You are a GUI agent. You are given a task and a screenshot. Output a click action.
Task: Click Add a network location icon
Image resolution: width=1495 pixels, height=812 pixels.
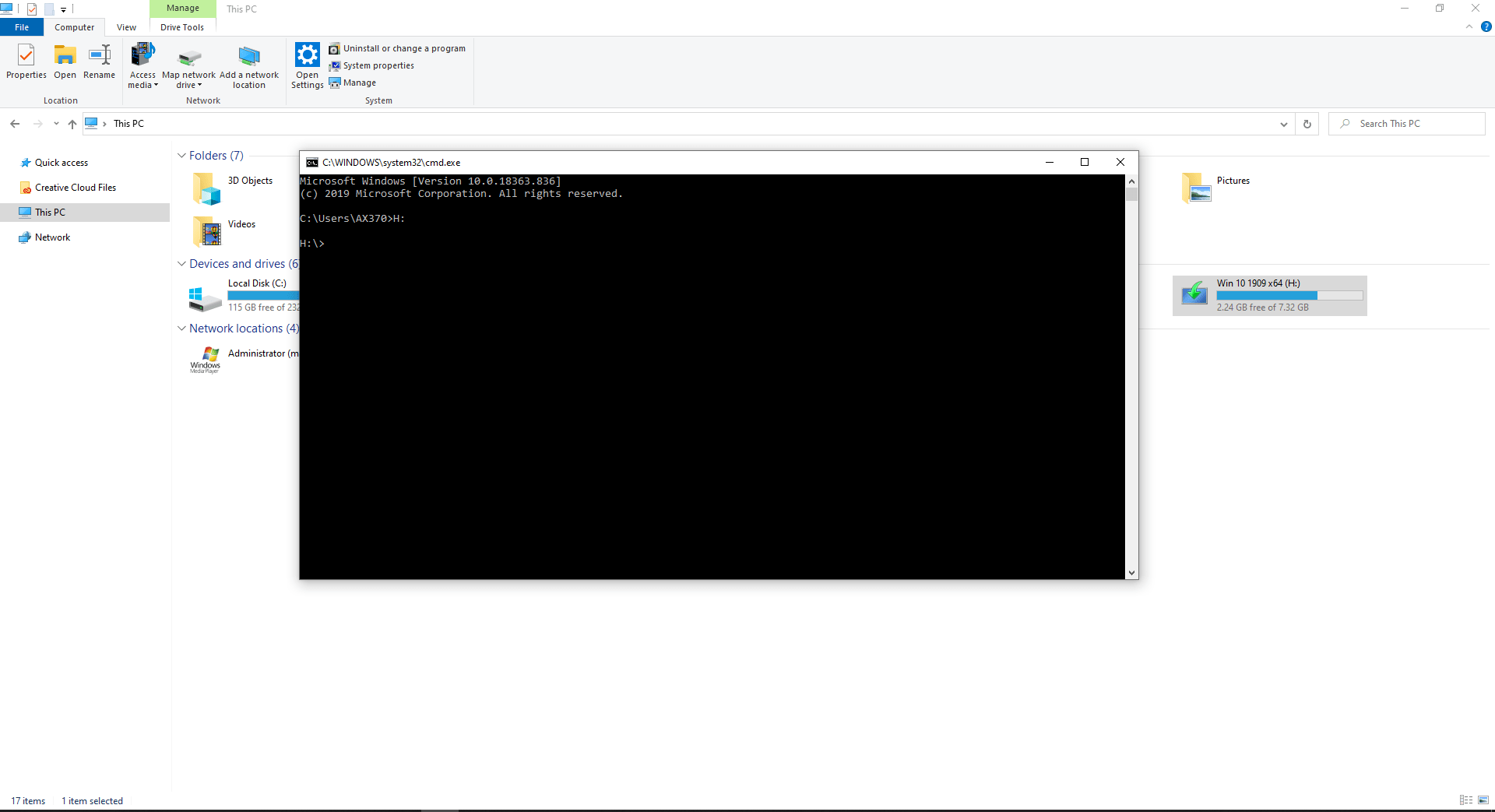(249, 66)
